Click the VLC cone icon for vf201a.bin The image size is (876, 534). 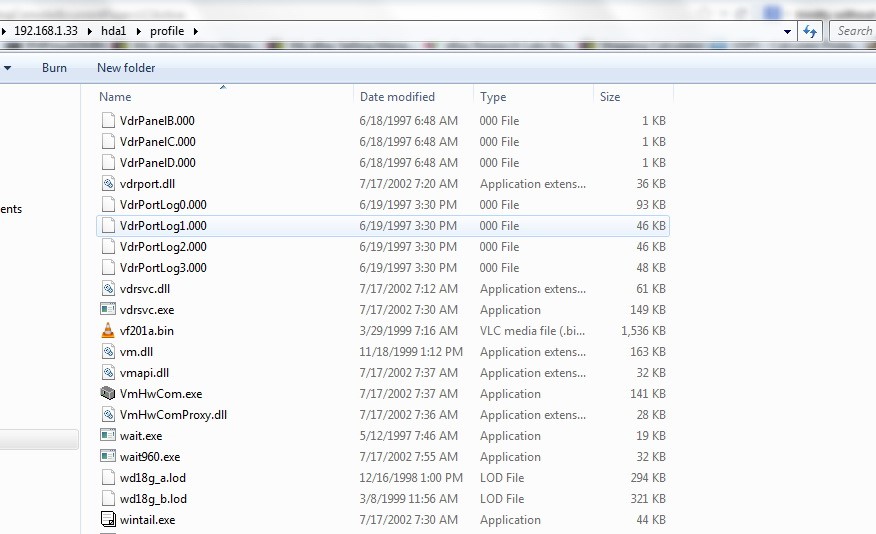click(109, 331)
